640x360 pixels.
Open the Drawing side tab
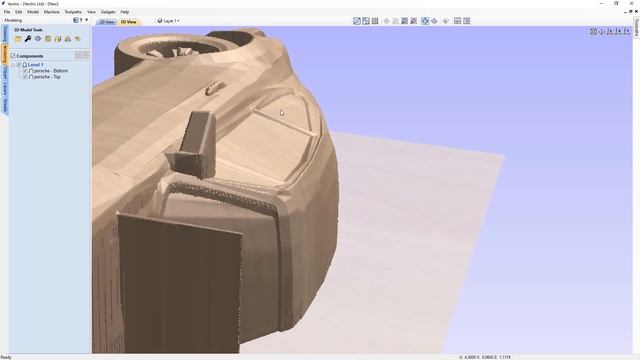point(5,34)
